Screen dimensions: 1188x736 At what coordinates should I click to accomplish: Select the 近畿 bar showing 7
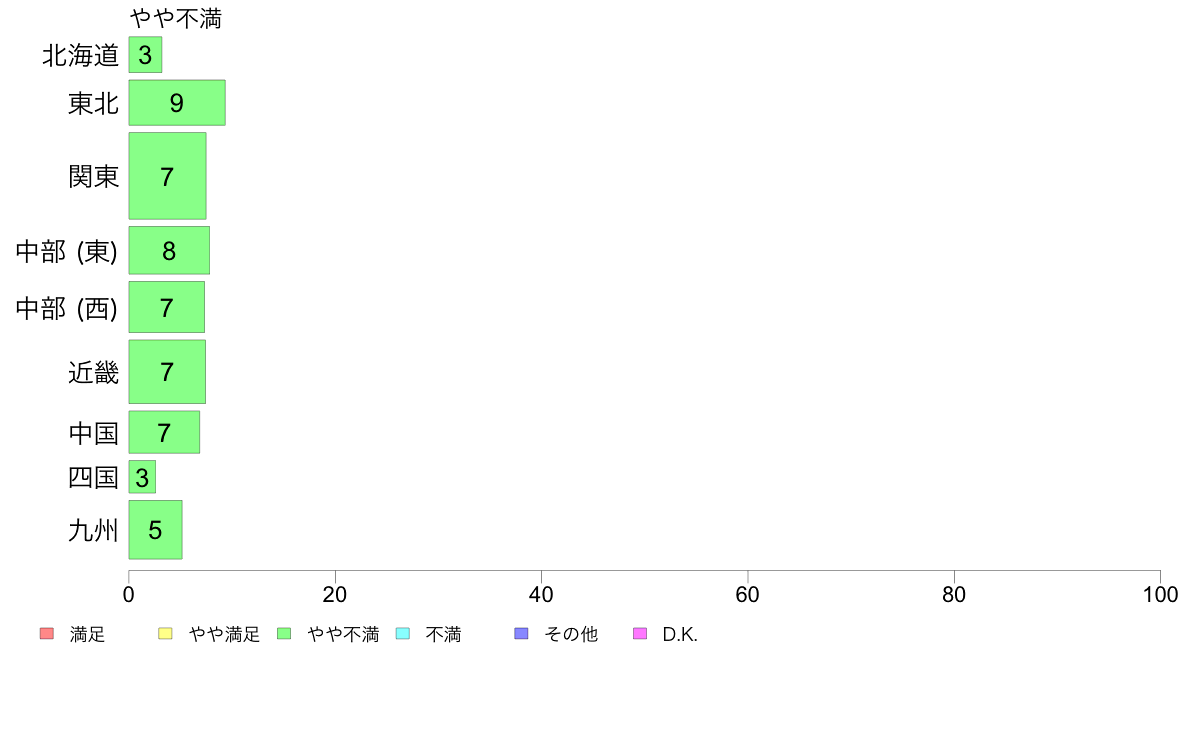[x=167, y=371]
